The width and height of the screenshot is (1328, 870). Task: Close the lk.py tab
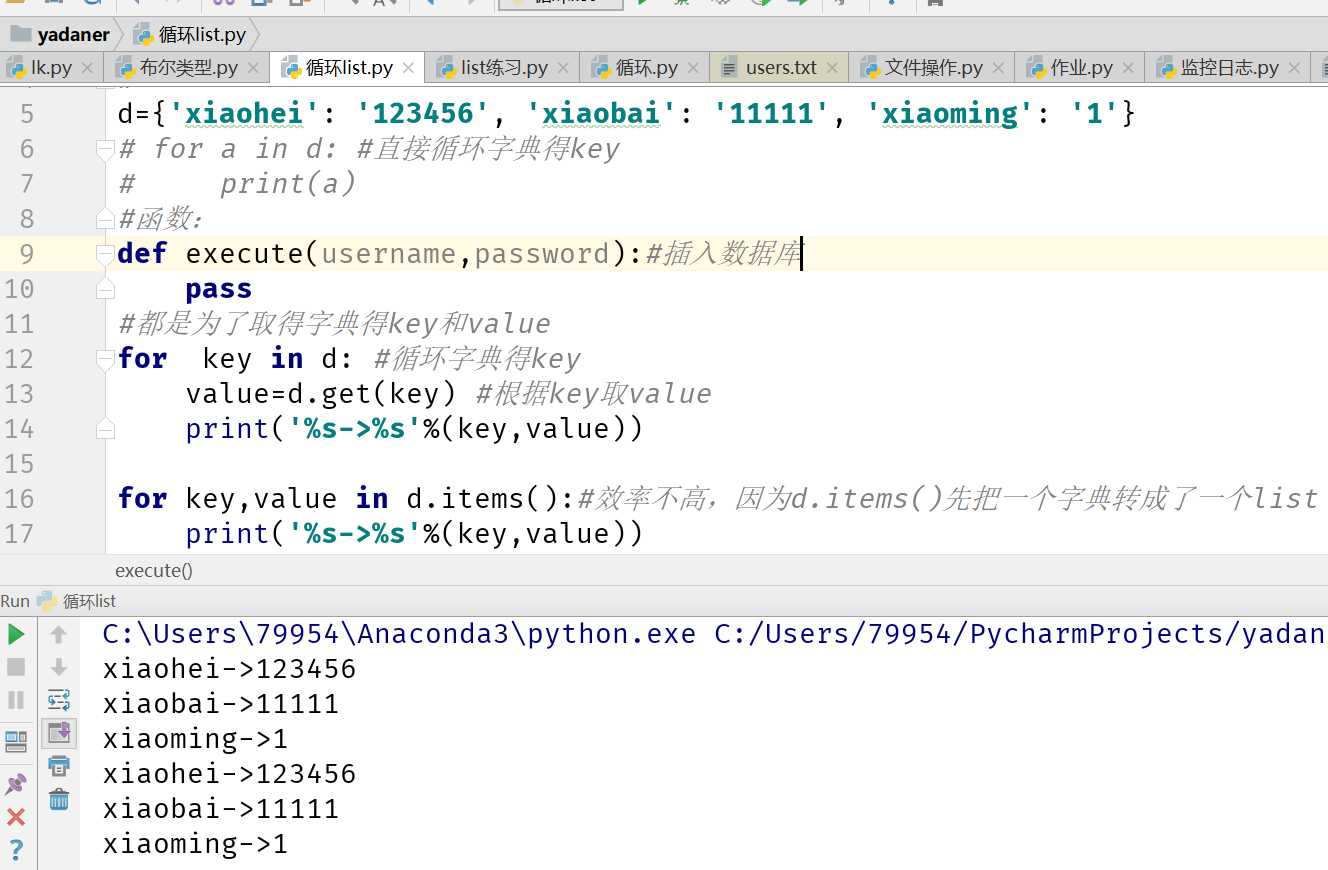(x=87, y=68)
